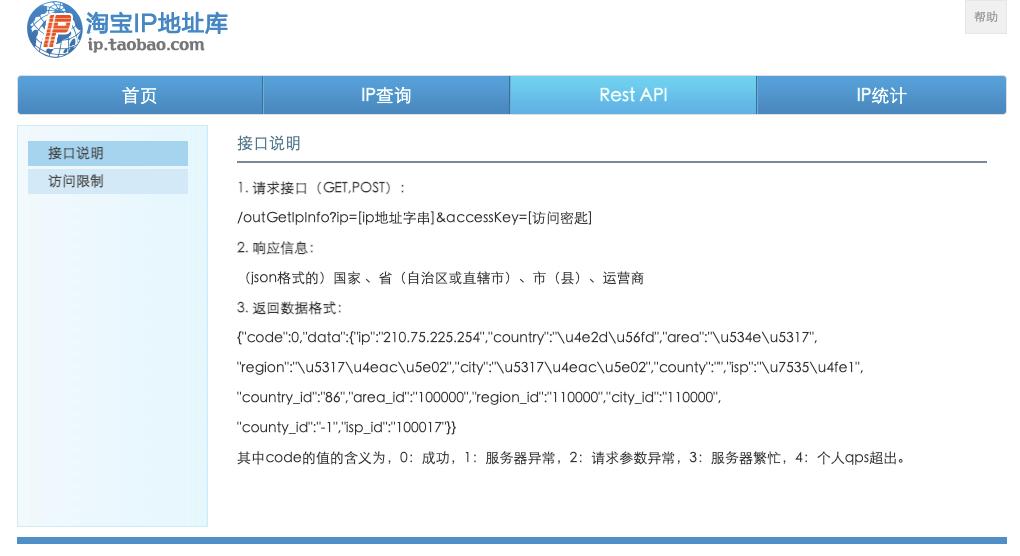Open 访问限制 in the sidebar

[108, 181]
